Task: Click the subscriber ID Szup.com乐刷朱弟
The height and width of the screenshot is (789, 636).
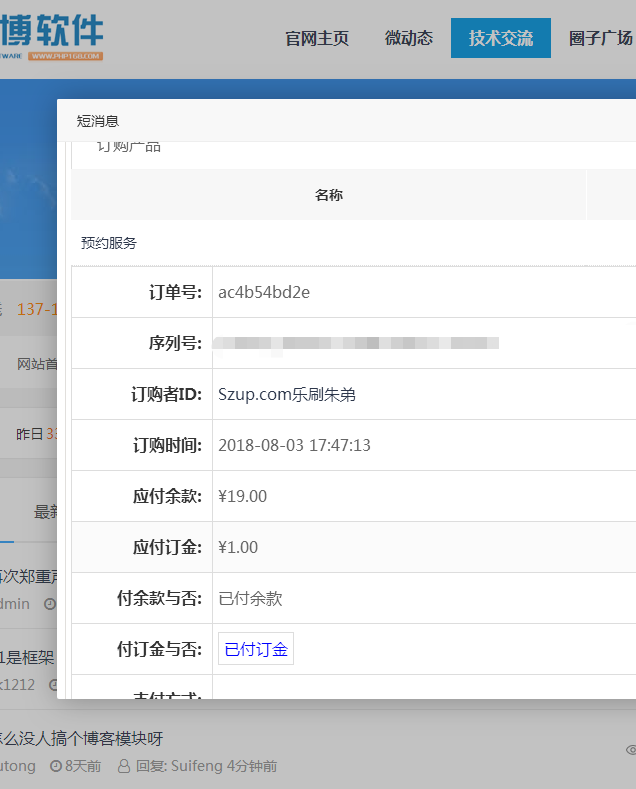Action: coord(287,394)
